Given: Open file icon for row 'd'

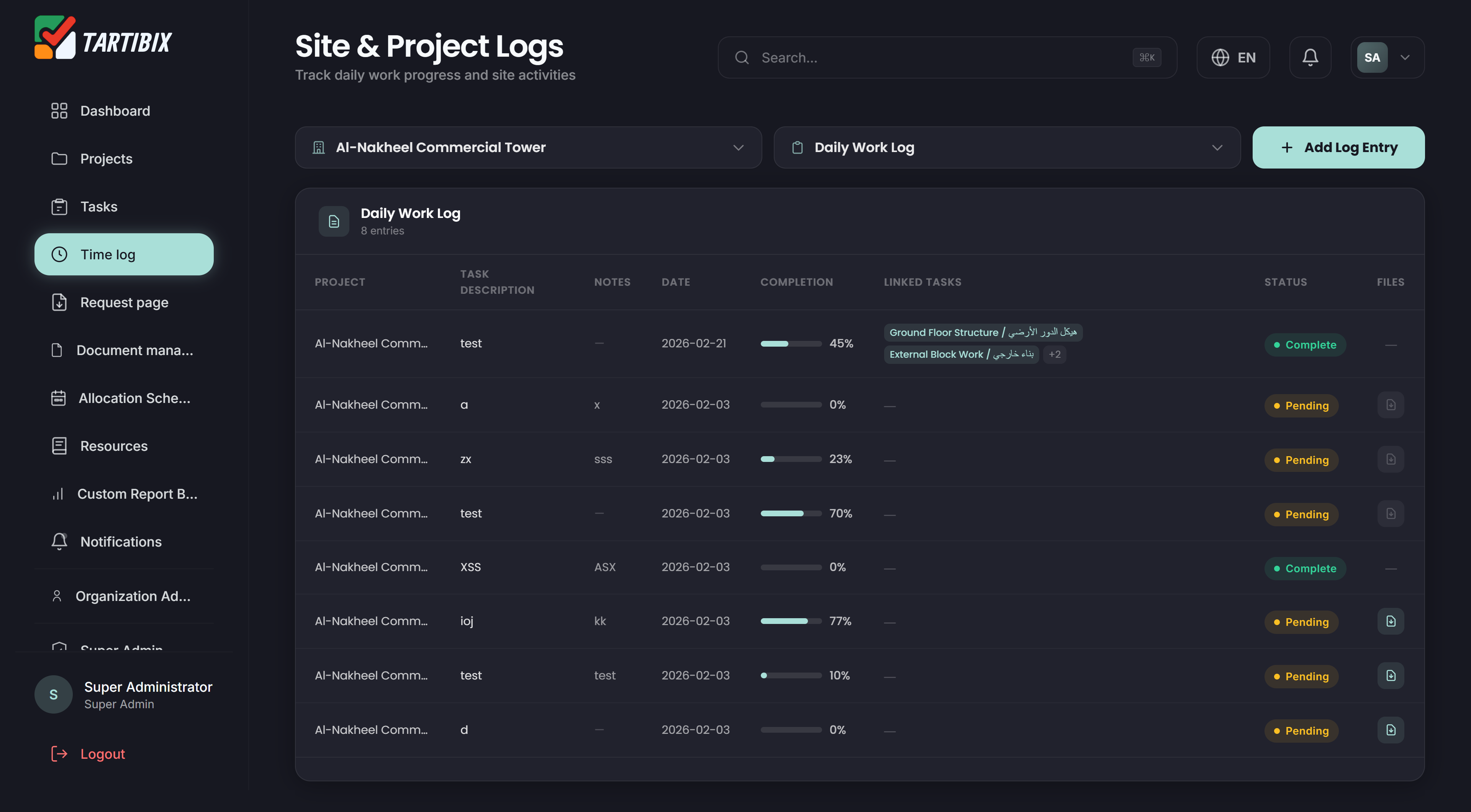Looking at the screenshot, I should click(x=1391, y=730).
